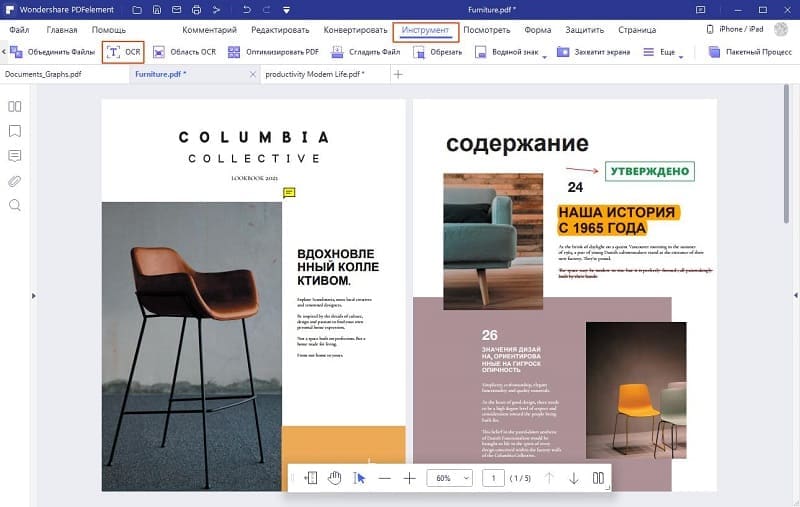Open the search panel in sidebar
This screenshot has width=800, height=507.
[15, 205]
